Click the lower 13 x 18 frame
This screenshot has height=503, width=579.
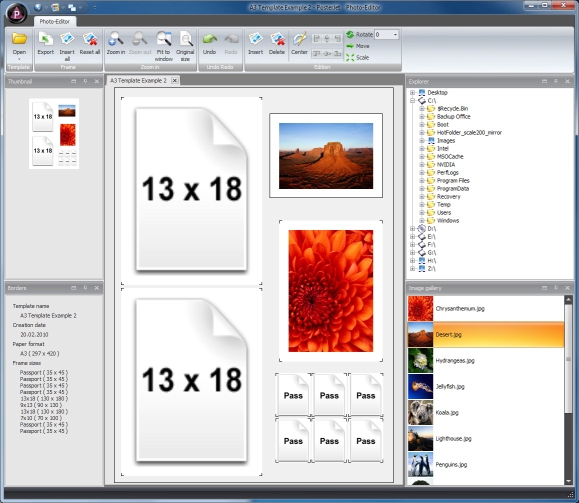(x=191, y=382)
